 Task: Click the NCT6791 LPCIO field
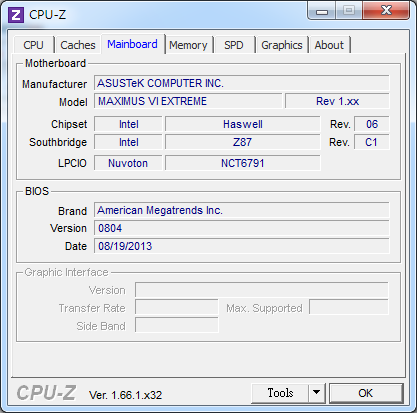243,163
